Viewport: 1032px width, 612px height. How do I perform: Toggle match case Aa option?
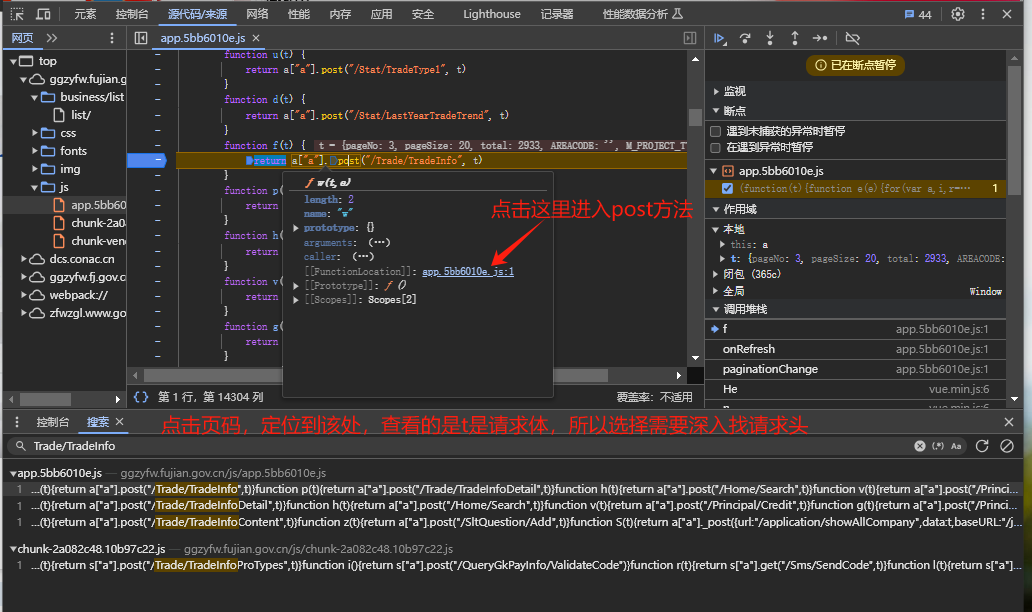(x=956, y=446)
